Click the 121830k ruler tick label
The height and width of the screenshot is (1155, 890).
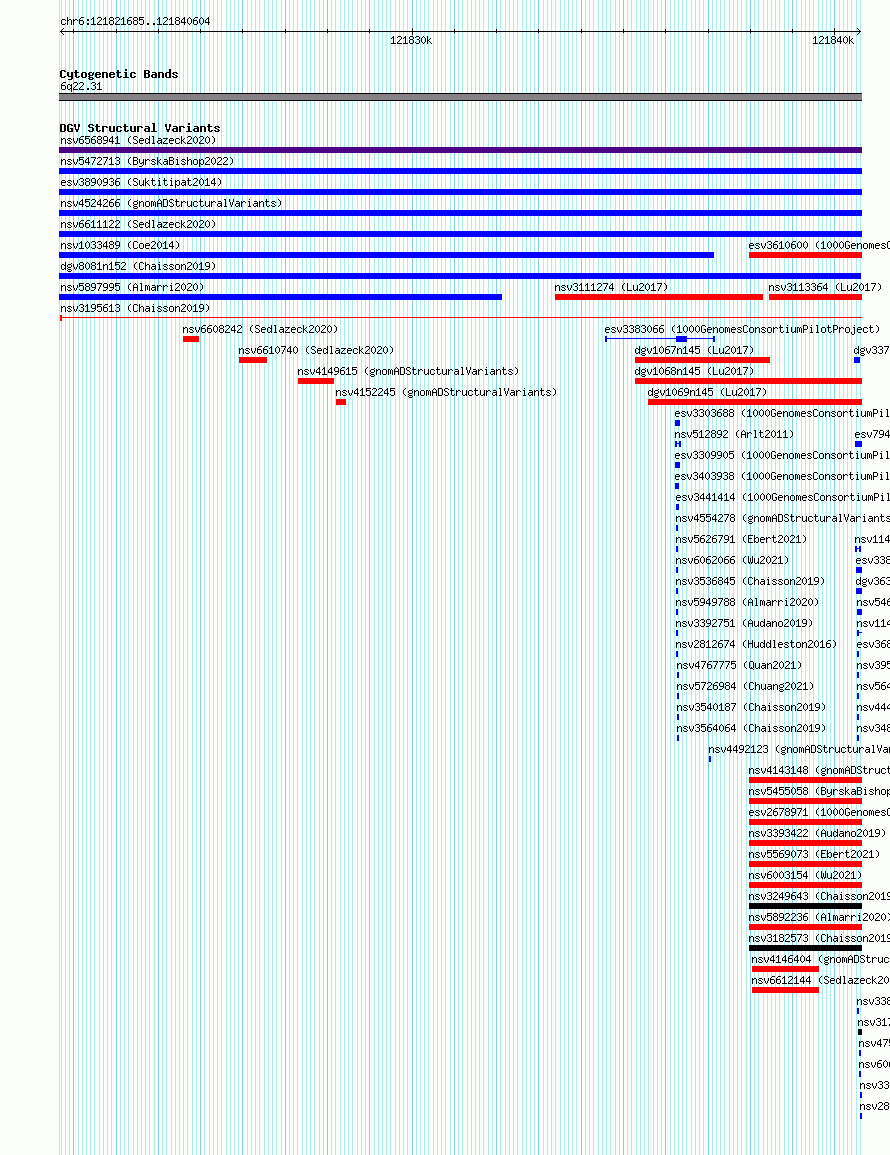411,41
